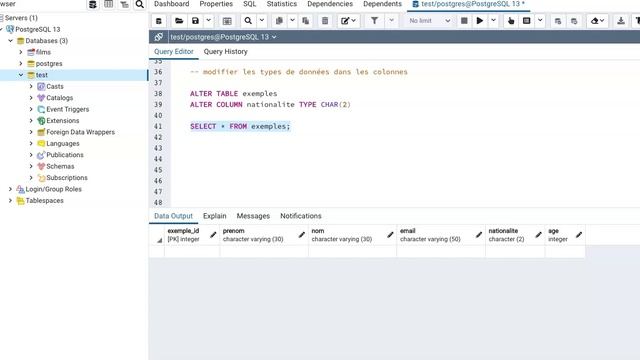Click the Find magnifier icon in query toolbar
The height and width of the screenshot is (360, 640).
[x=248, y=21]
